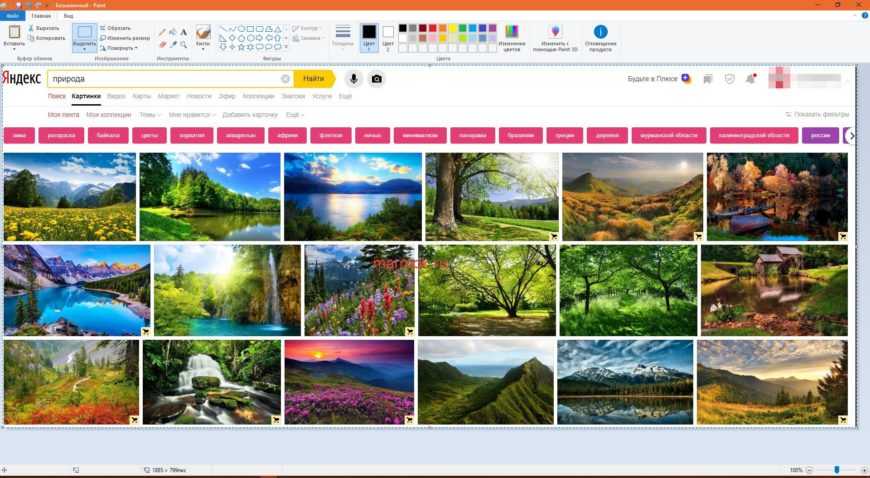The height and width of the screenshot is (478, 870).
Task: Open Edit colors (Изменение цветов)
Action: [512, 36]
